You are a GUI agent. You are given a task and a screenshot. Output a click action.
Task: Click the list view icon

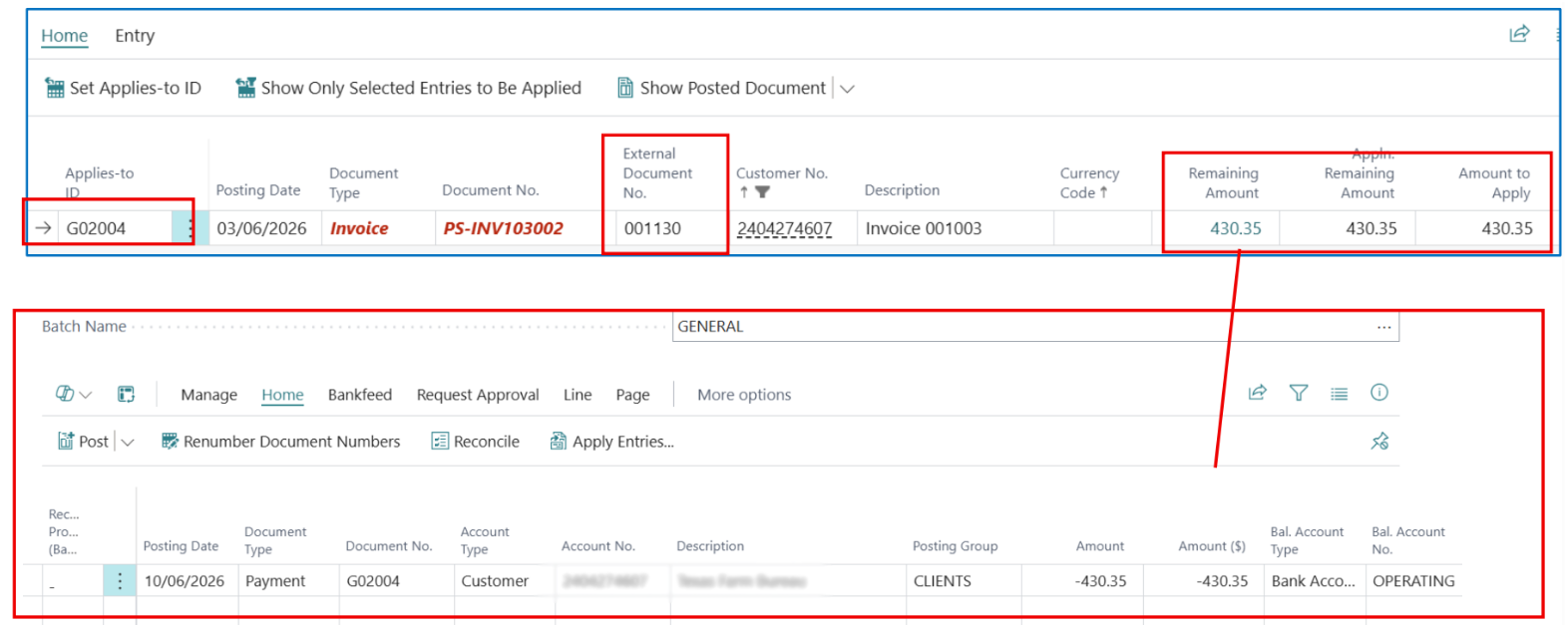pyautogui.click(x=1339, y=394)
